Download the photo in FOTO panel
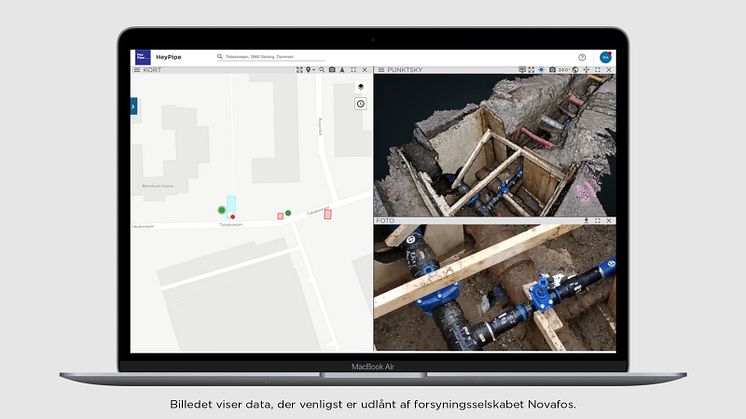This screenshot has width=746, height=419. [586, 220]
